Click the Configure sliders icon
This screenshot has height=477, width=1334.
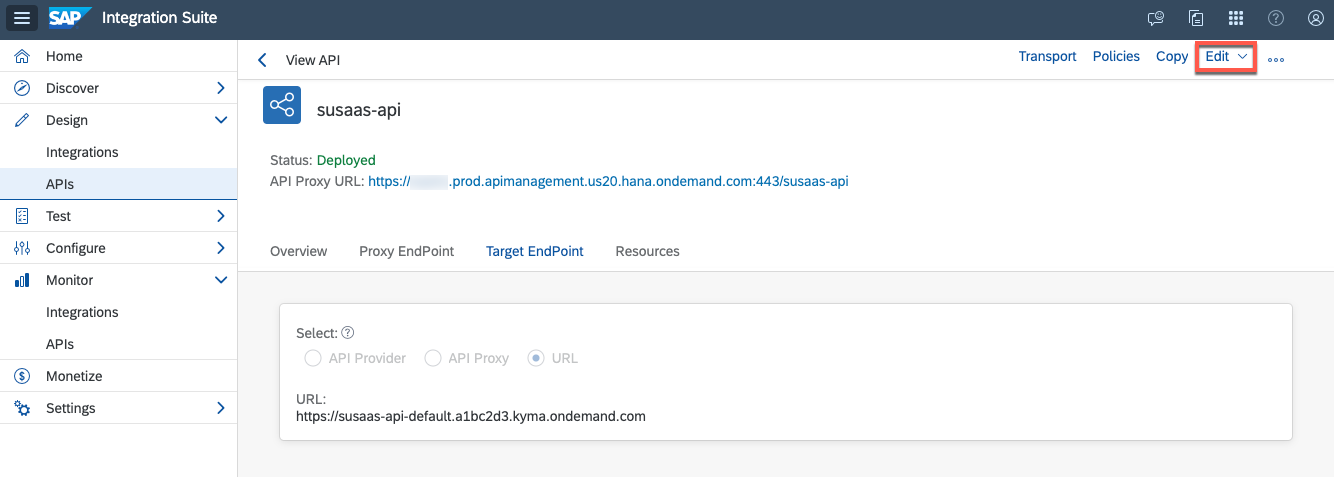(22, 248)
